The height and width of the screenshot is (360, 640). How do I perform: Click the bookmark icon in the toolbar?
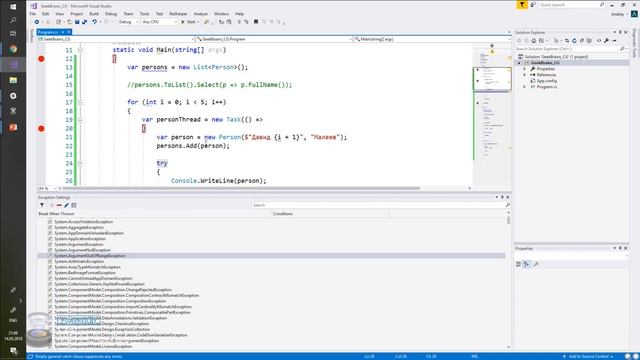256,22
